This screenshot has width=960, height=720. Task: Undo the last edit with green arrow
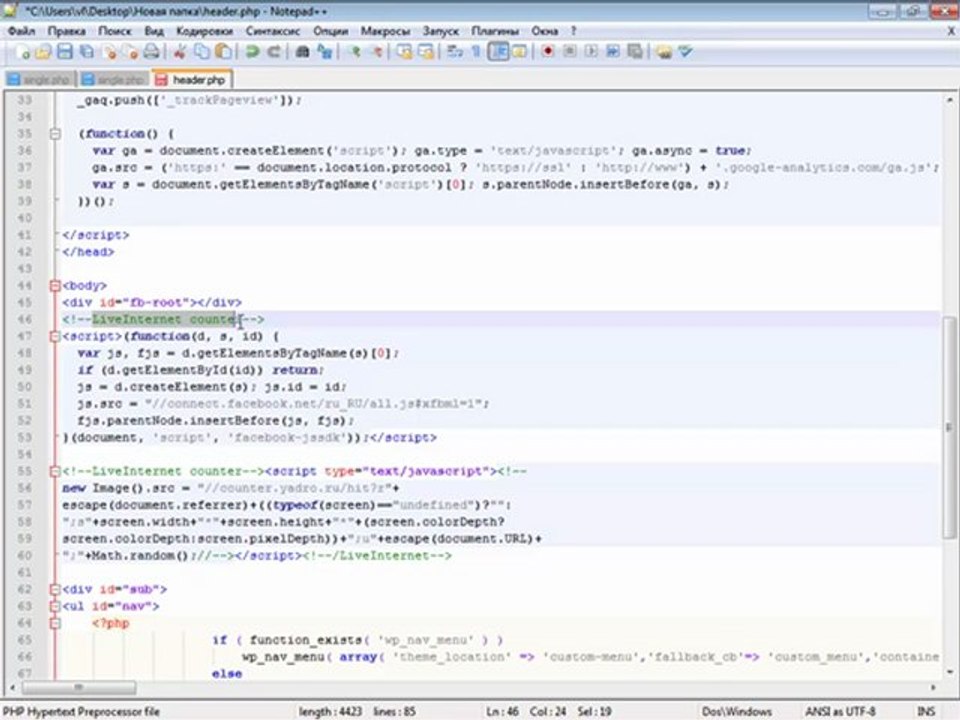pos(252,52)
